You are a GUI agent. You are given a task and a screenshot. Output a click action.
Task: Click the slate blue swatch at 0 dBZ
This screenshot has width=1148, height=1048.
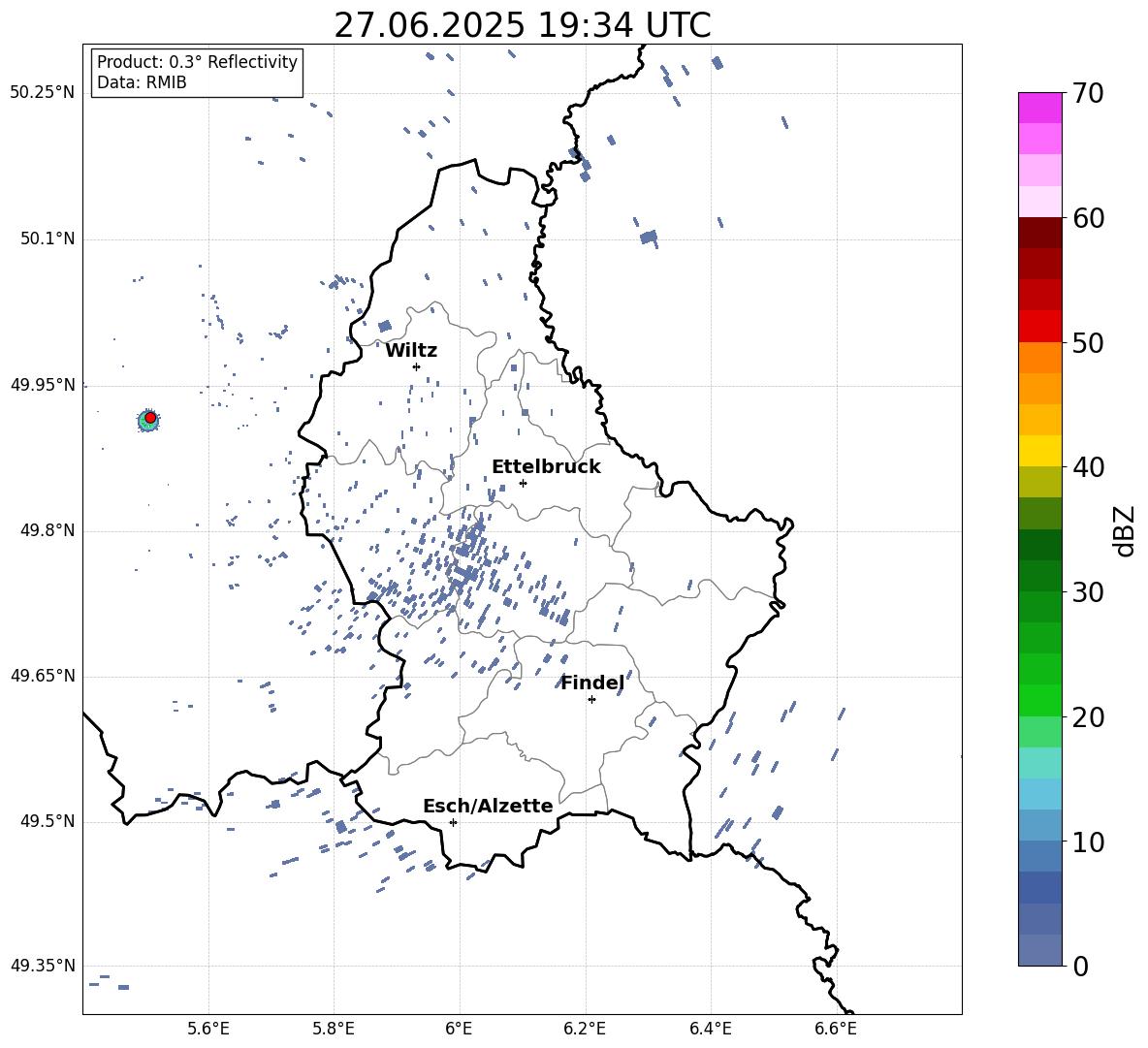pyautogui.click(x=1040, y=950)
